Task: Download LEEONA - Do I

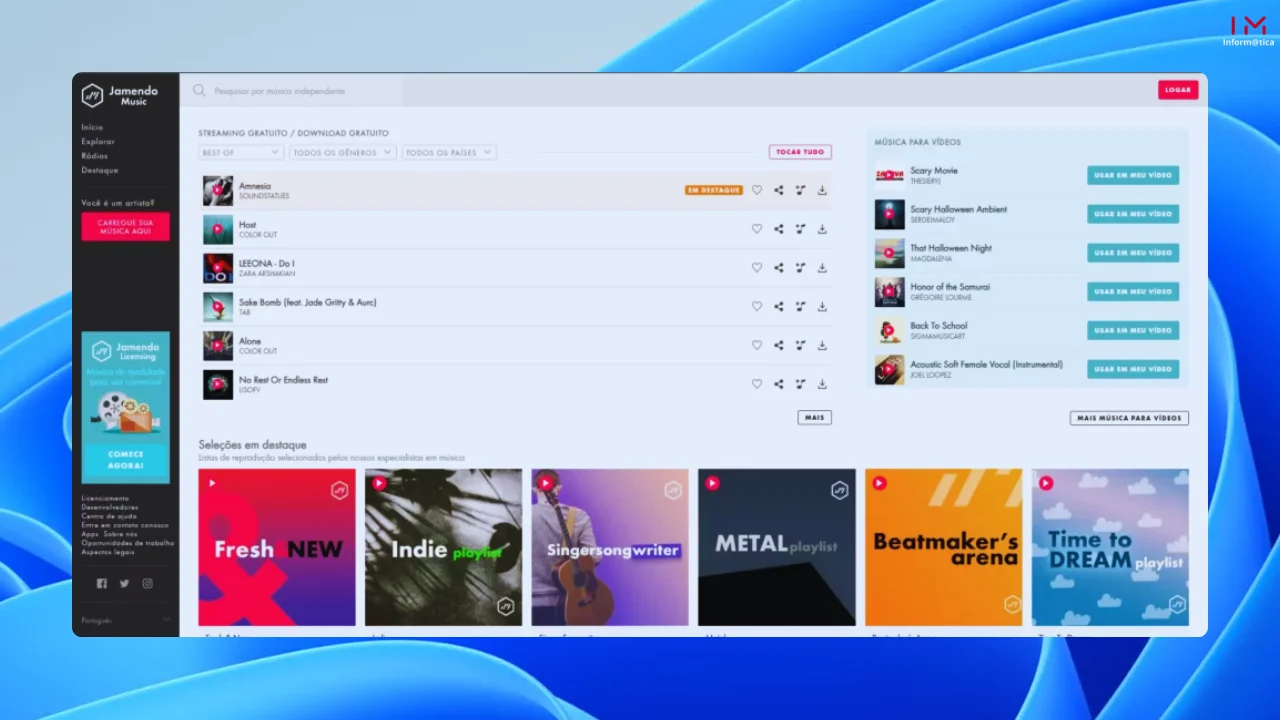Action: (x=822, y=268)
